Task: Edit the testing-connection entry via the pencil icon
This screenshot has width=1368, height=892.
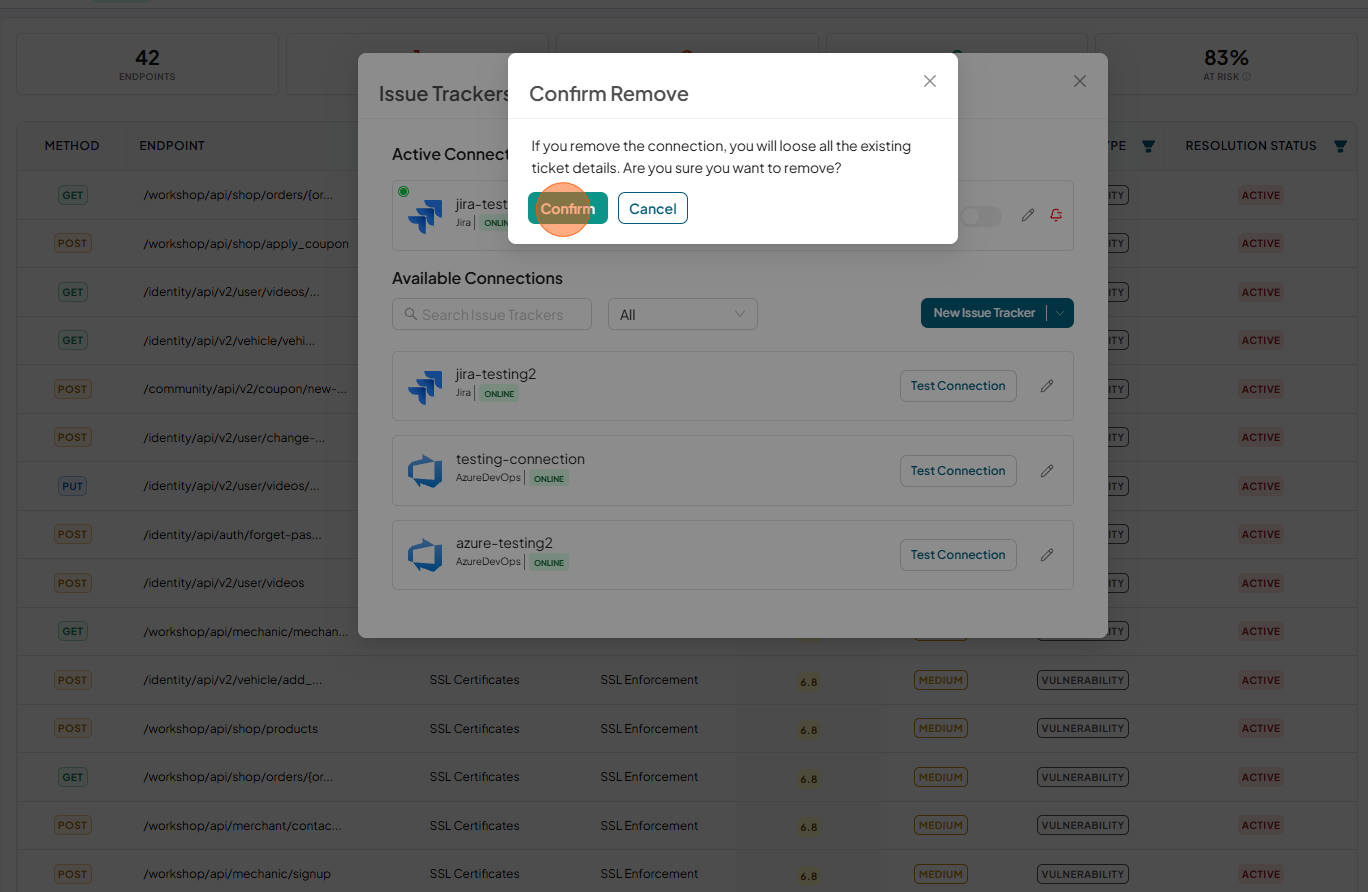Action: [x=1047, y=470]
